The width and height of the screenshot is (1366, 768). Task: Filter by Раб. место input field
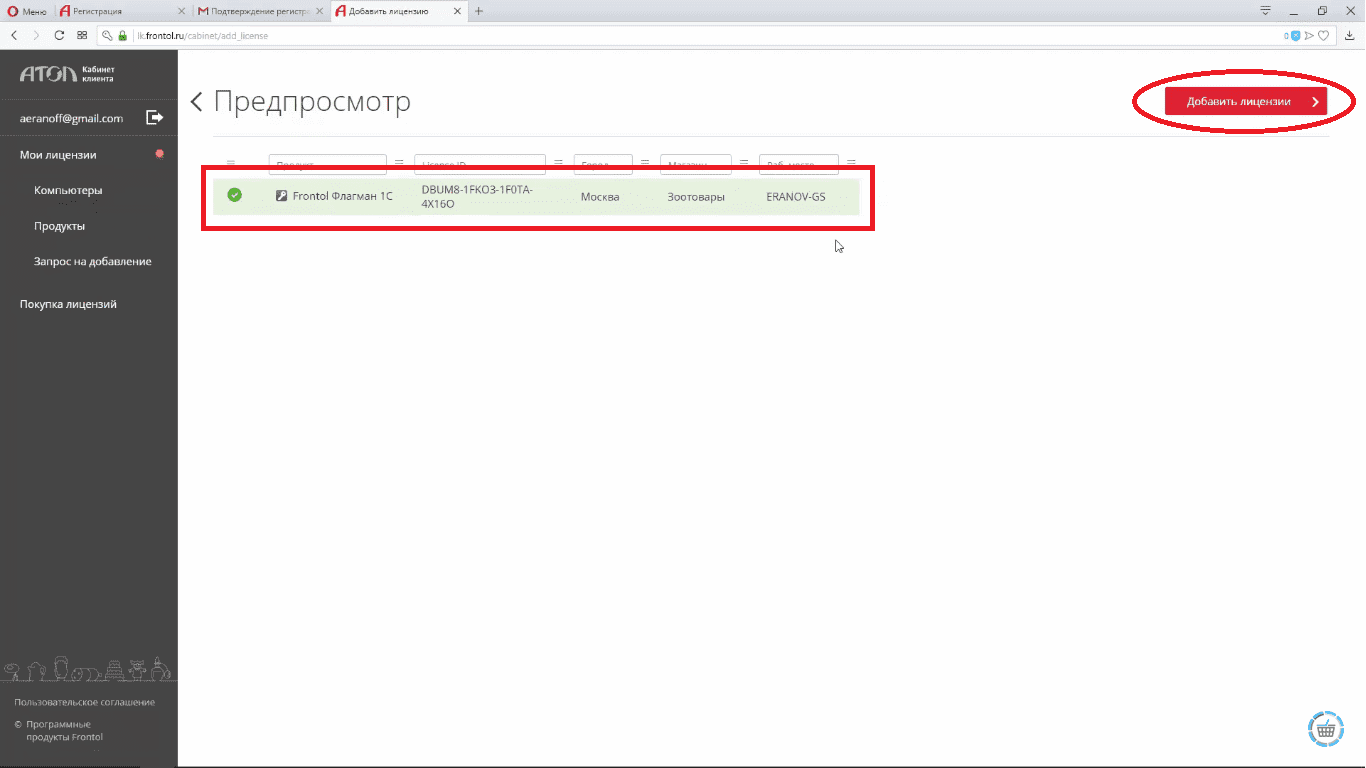(x=798, y=164)
